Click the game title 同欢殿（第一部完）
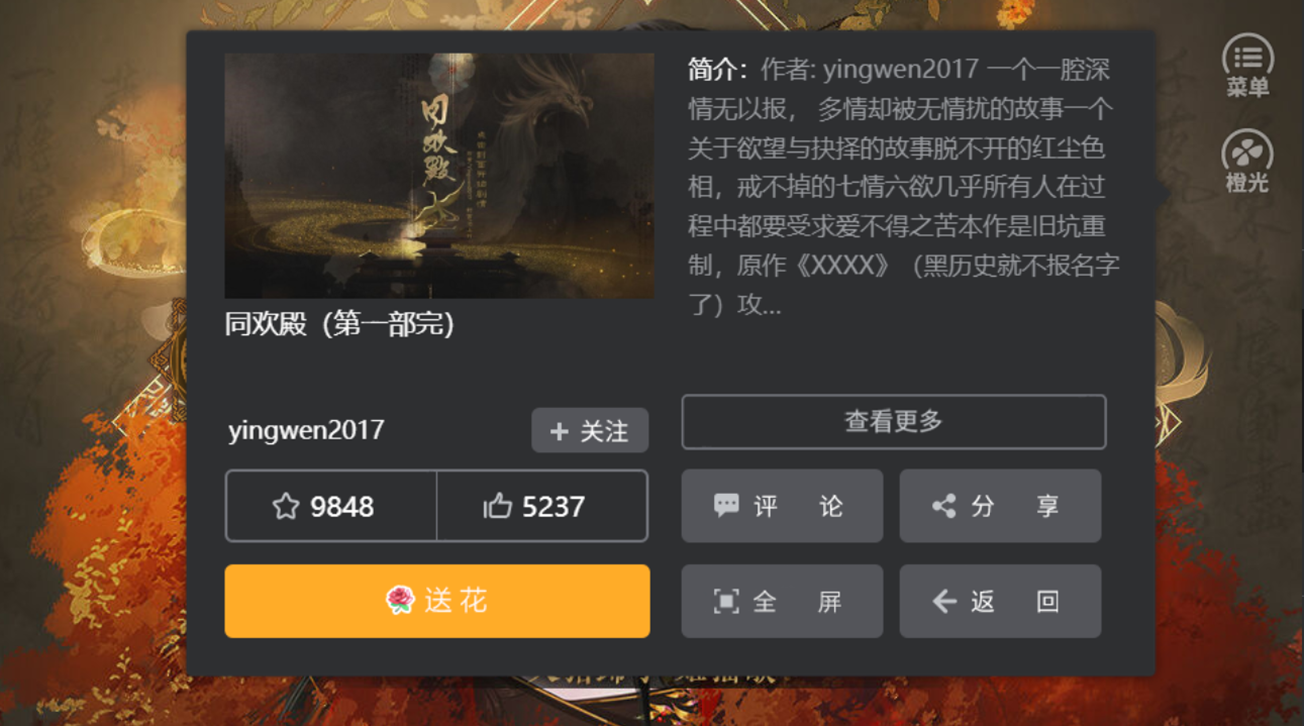This screenshot has width=1304, height=726. tap(340, 324)
